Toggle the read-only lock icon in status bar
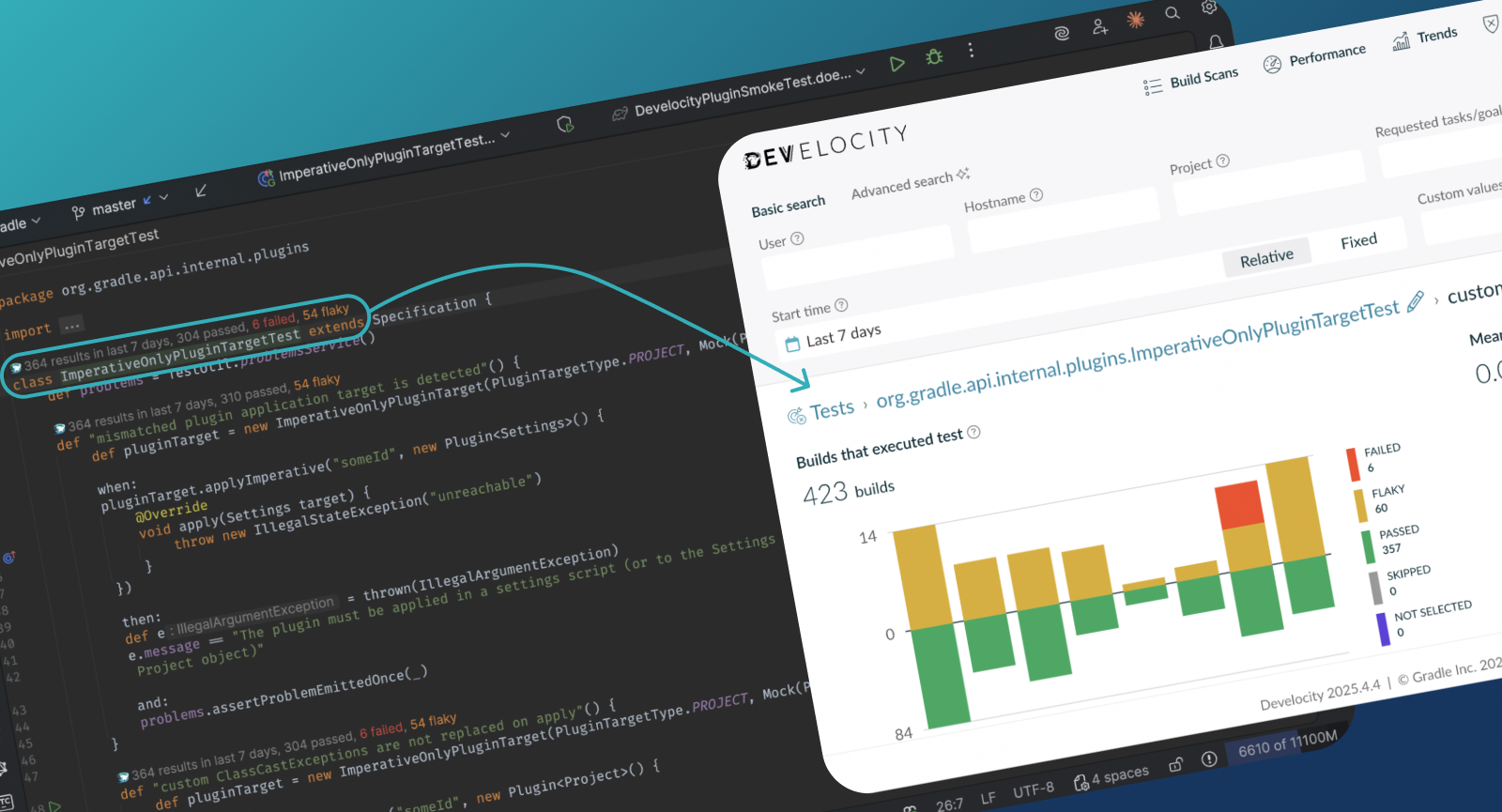Screen dimensions: 1502x812 tap(1175, 765)
